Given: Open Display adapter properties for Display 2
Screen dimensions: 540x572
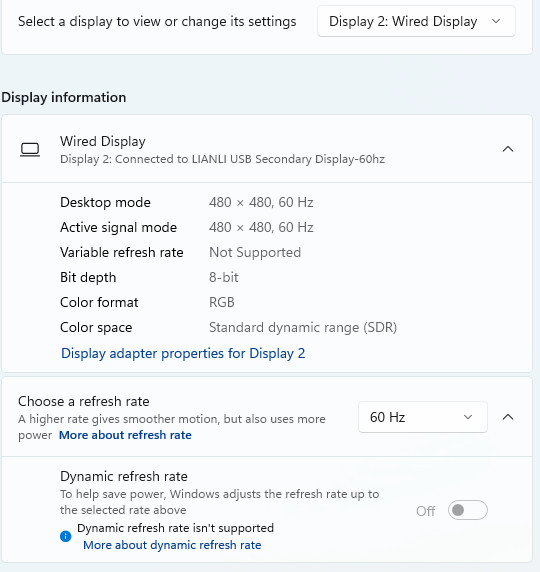Looking at the screenshot, I should 183,353.
